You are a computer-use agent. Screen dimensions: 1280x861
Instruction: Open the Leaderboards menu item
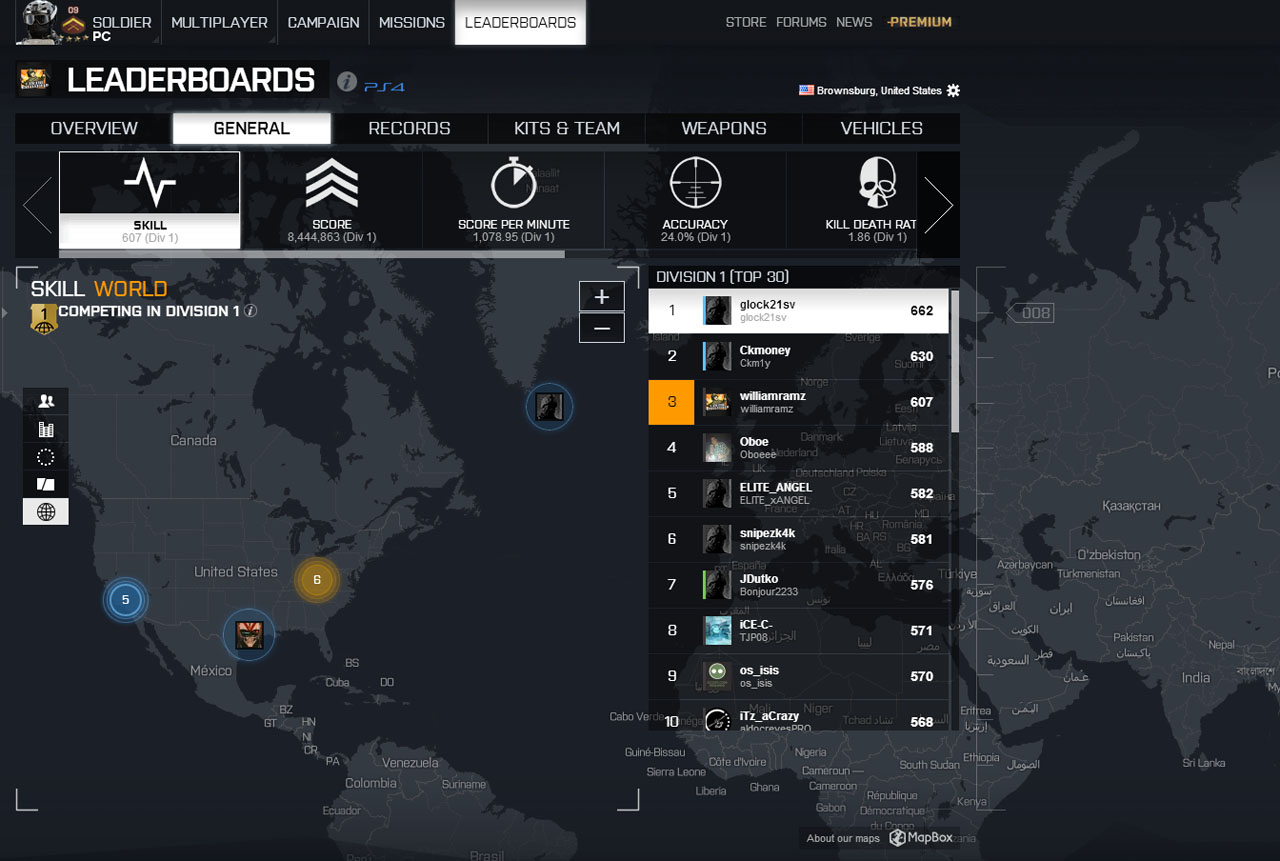pyautogui.click(x=520, y=22)
